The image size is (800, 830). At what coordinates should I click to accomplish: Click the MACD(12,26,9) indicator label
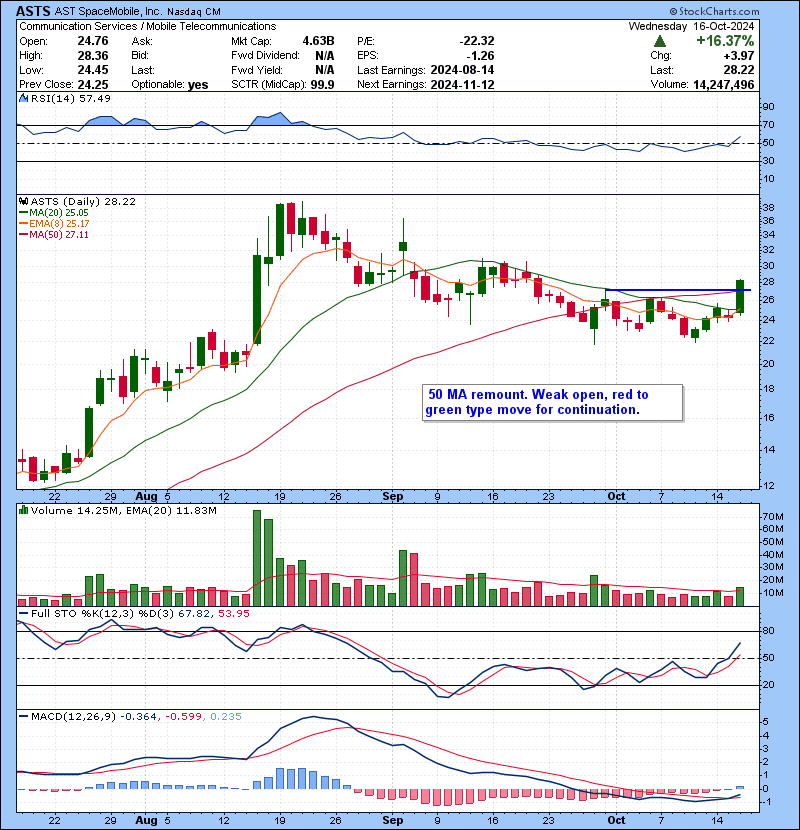point(73,717)
